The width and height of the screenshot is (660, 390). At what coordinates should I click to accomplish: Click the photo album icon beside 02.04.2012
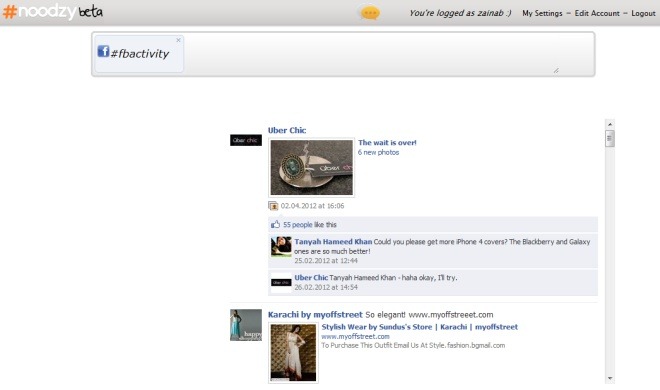point(273,206)
